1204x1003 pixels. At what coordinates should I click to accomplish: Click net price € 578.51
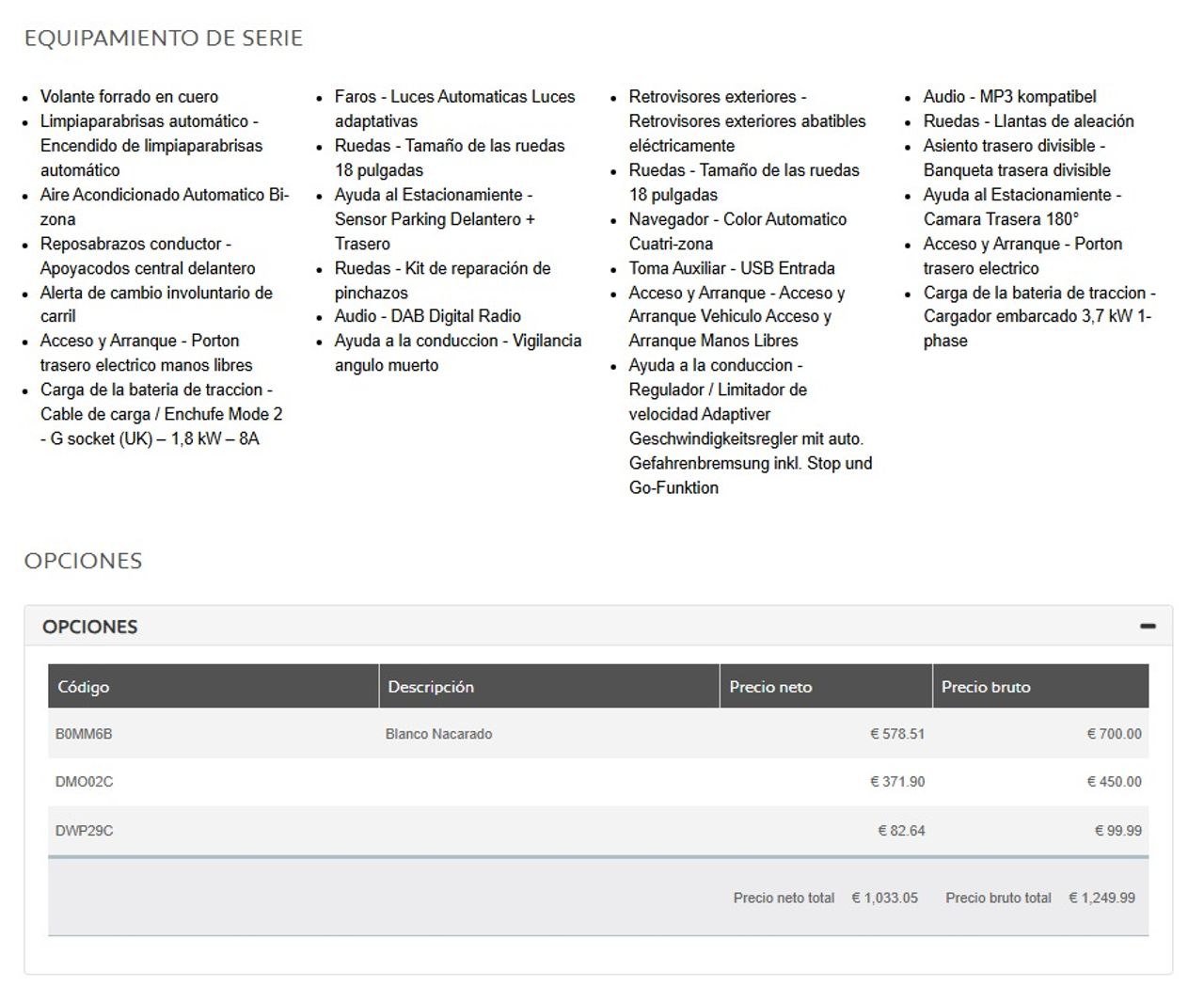pyautogui.click(x=897, y=734)
